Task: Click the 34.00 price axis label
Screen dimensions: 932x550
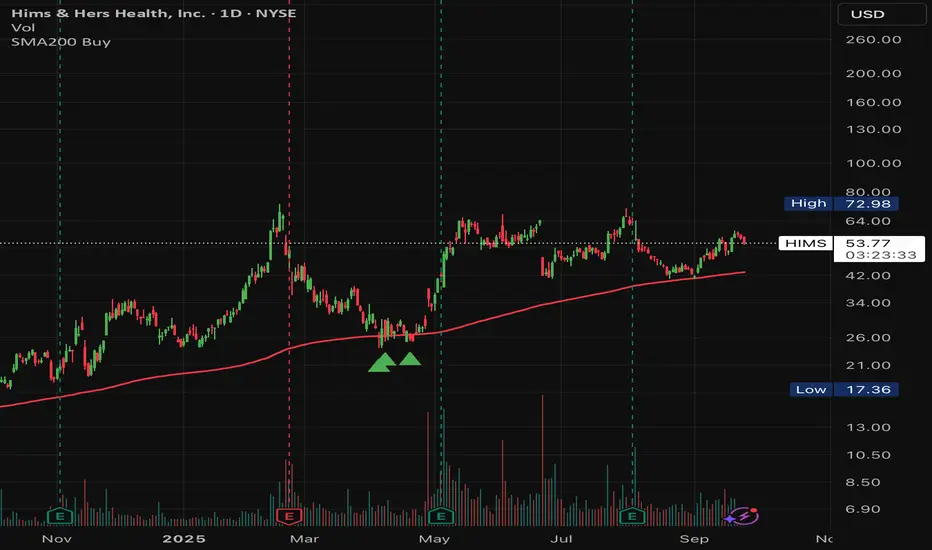Action: (868, 303)
